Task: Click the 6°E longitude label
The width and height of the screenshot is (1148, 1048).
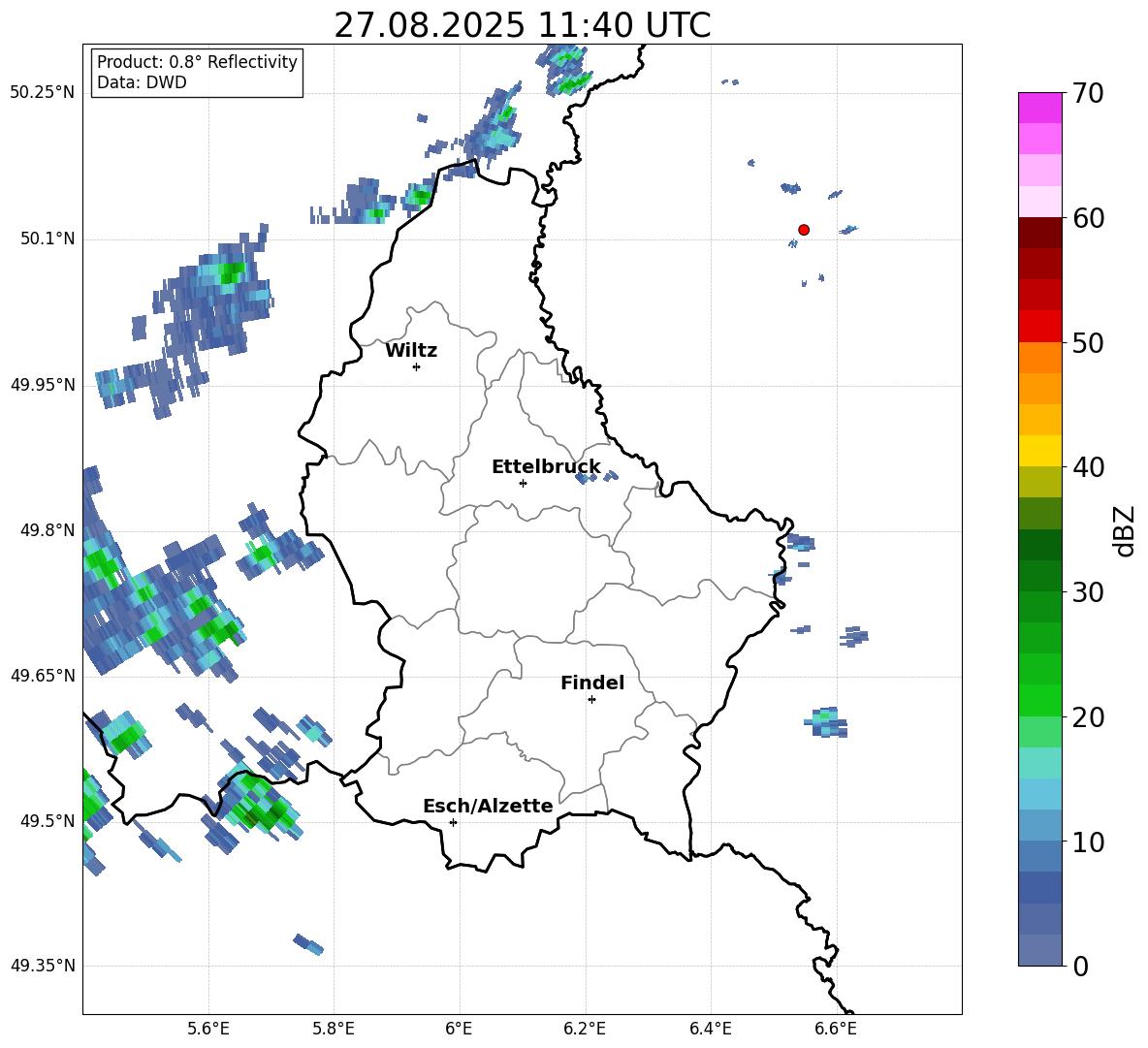Action: tap(459, 1029)
